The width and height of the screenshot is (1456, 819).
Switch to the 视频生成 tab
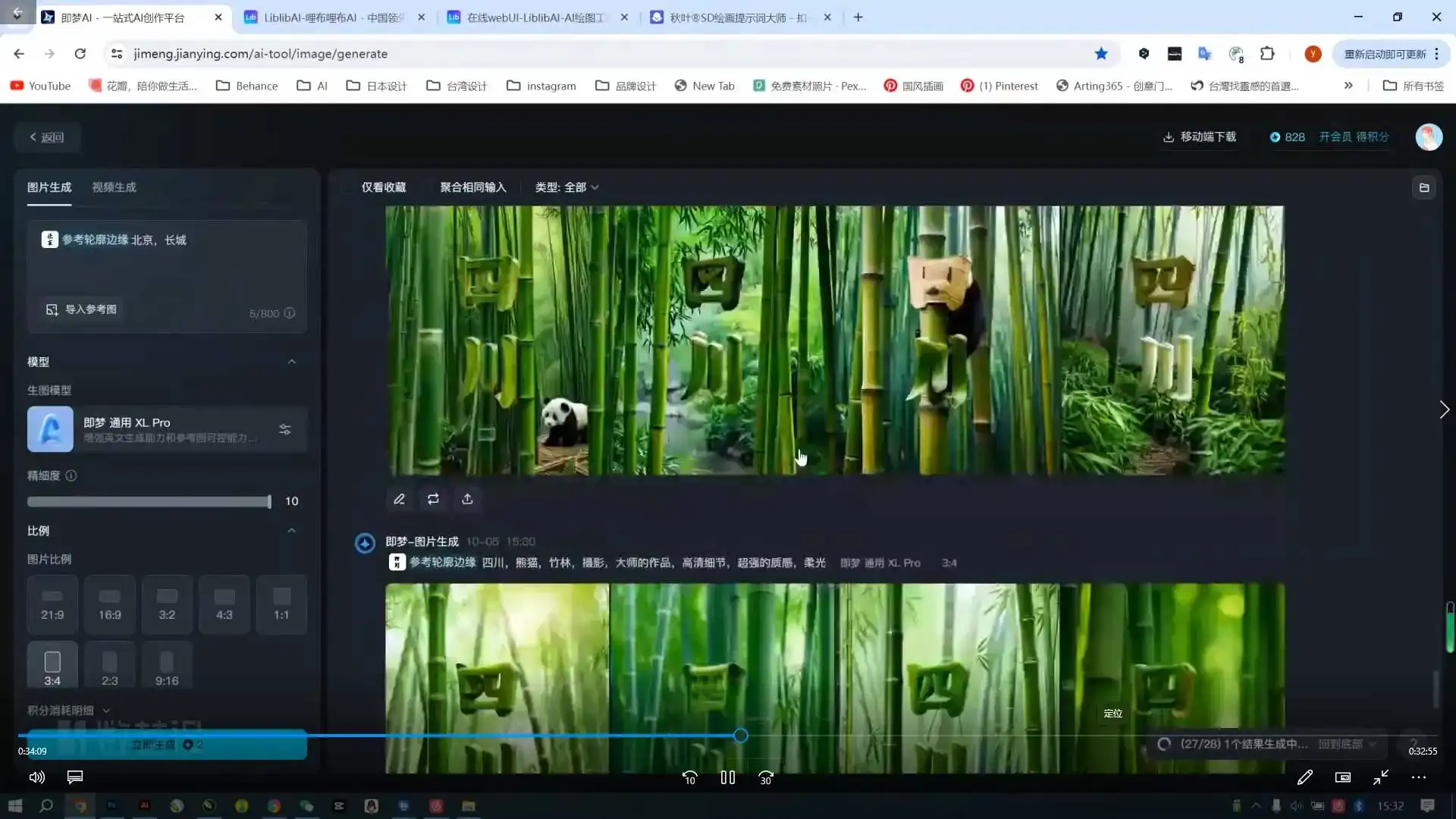click(x=114, y=187)
